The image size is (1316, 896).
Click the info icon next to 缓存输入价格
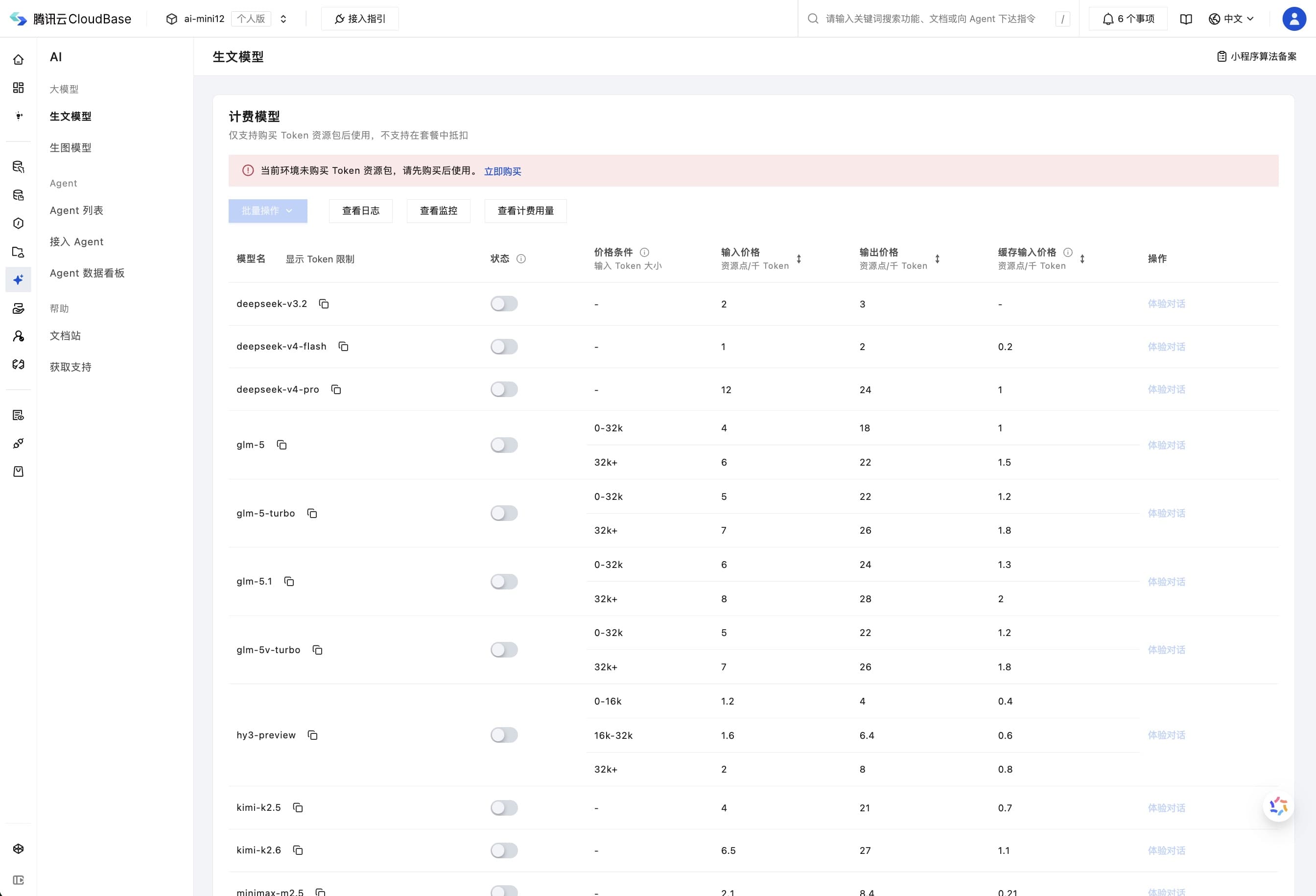1068,253
